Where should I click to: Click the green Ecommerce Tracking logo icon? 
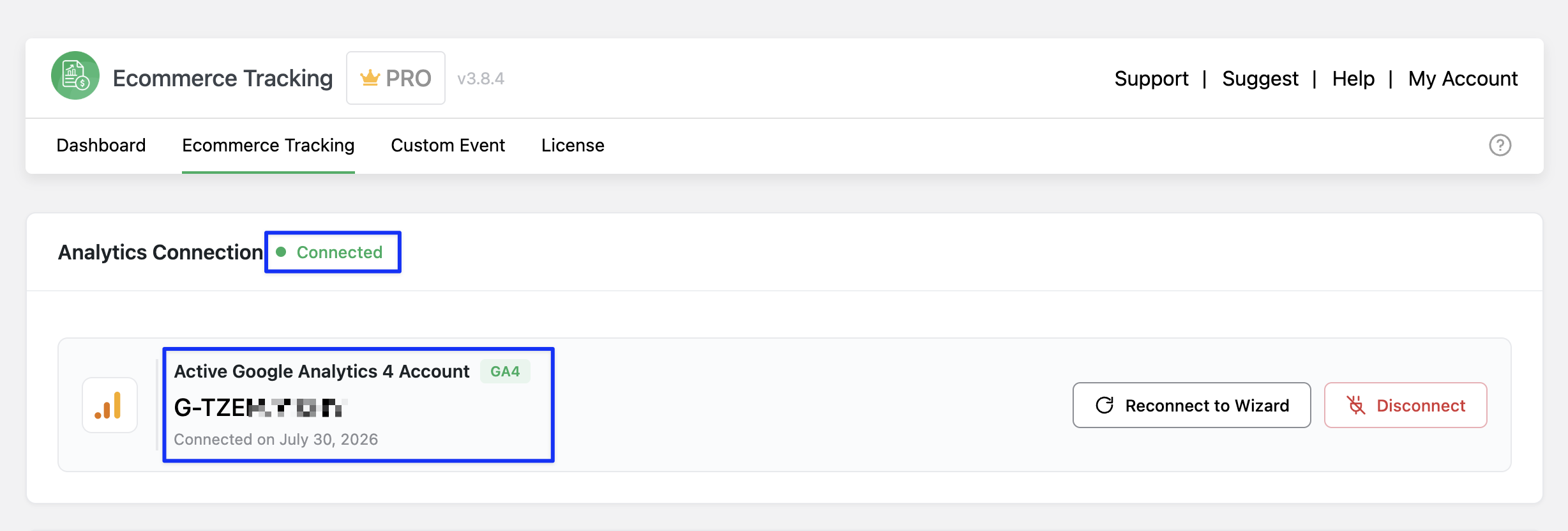tap(75, 75)
